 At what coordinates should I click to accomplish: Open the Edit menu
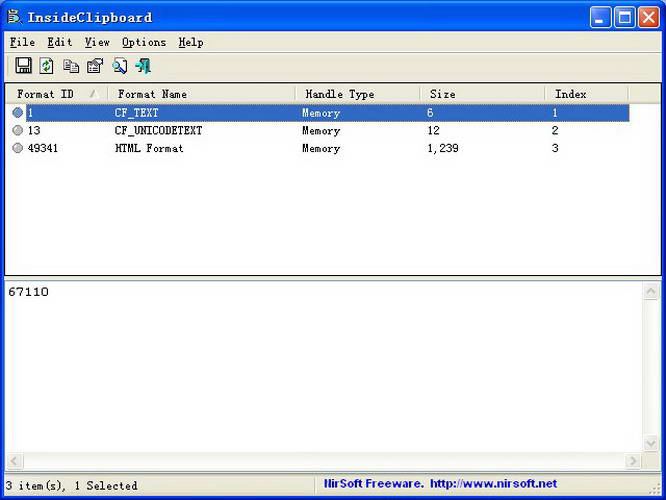[59, 42]
